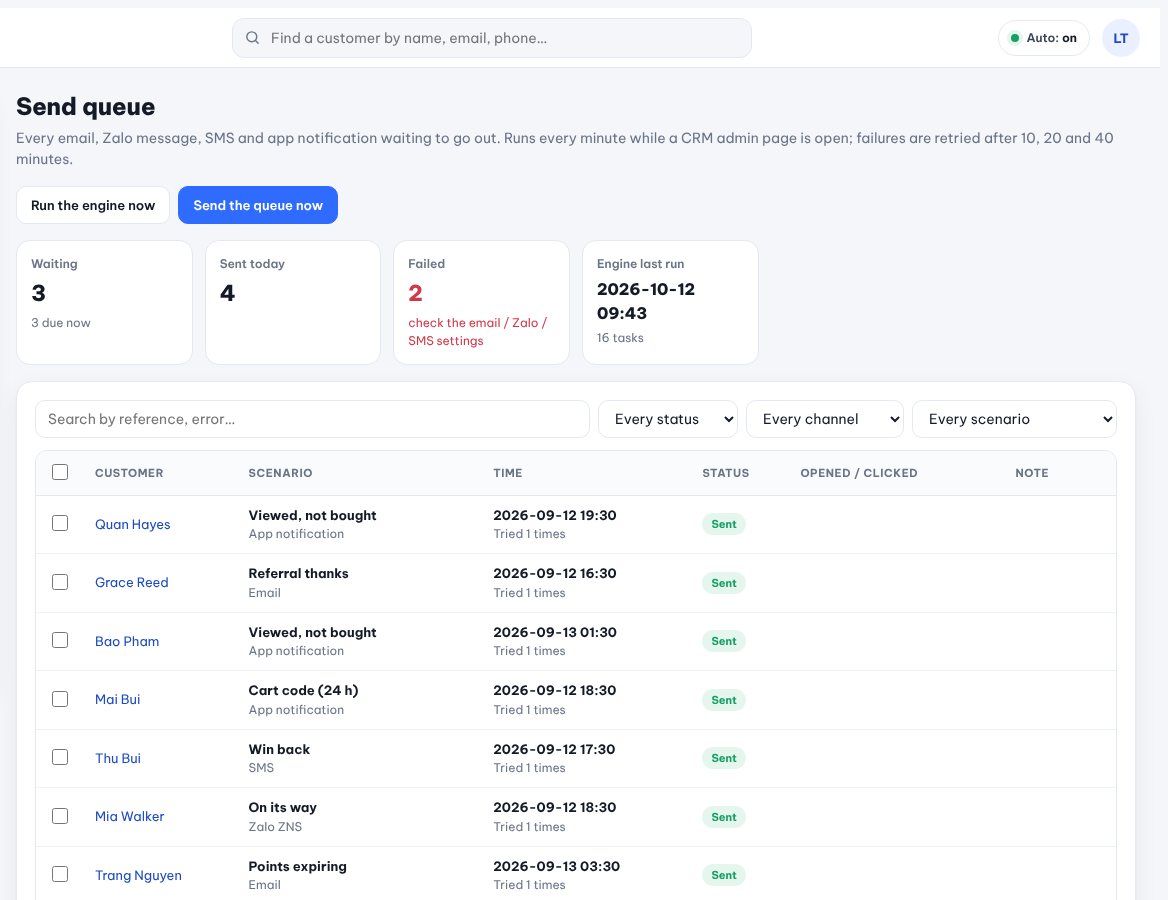This screenshot has height=900, width=1168.
Task: Click the NOTE column header
Action: coord(1032,473)
